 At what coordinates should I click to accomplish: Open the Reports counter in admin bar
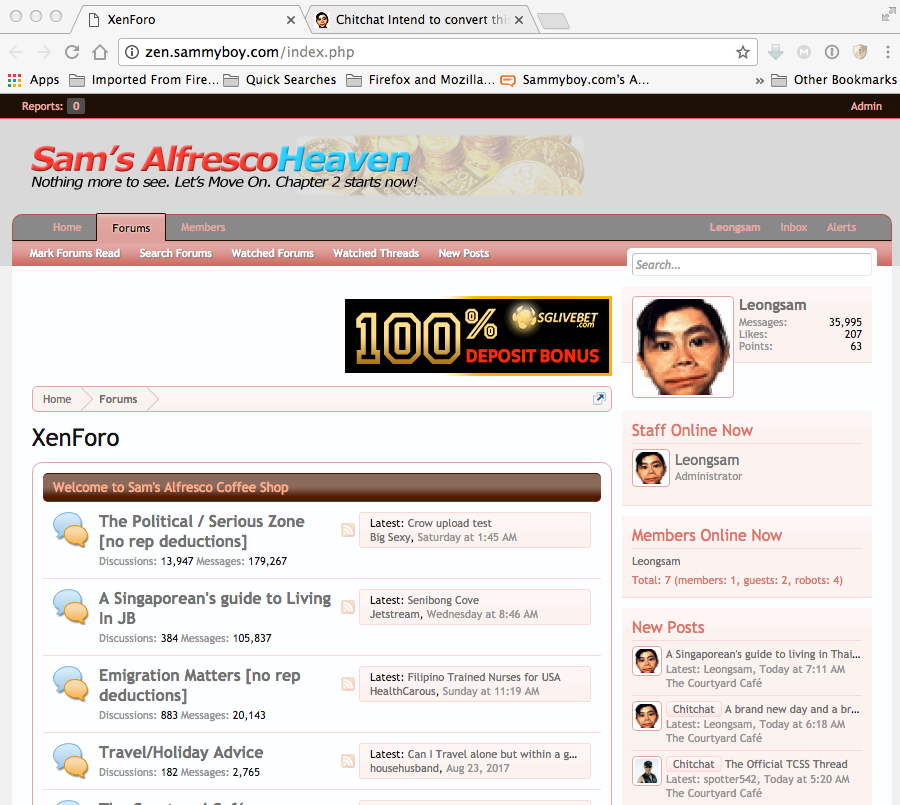(53, 106)
